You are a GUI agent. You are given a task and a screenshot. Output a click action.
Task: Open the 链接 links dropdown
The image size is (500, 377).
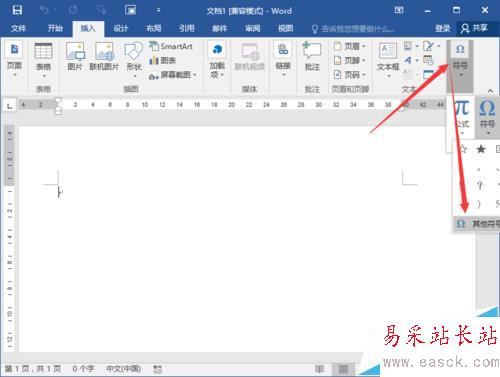[283, 60]
